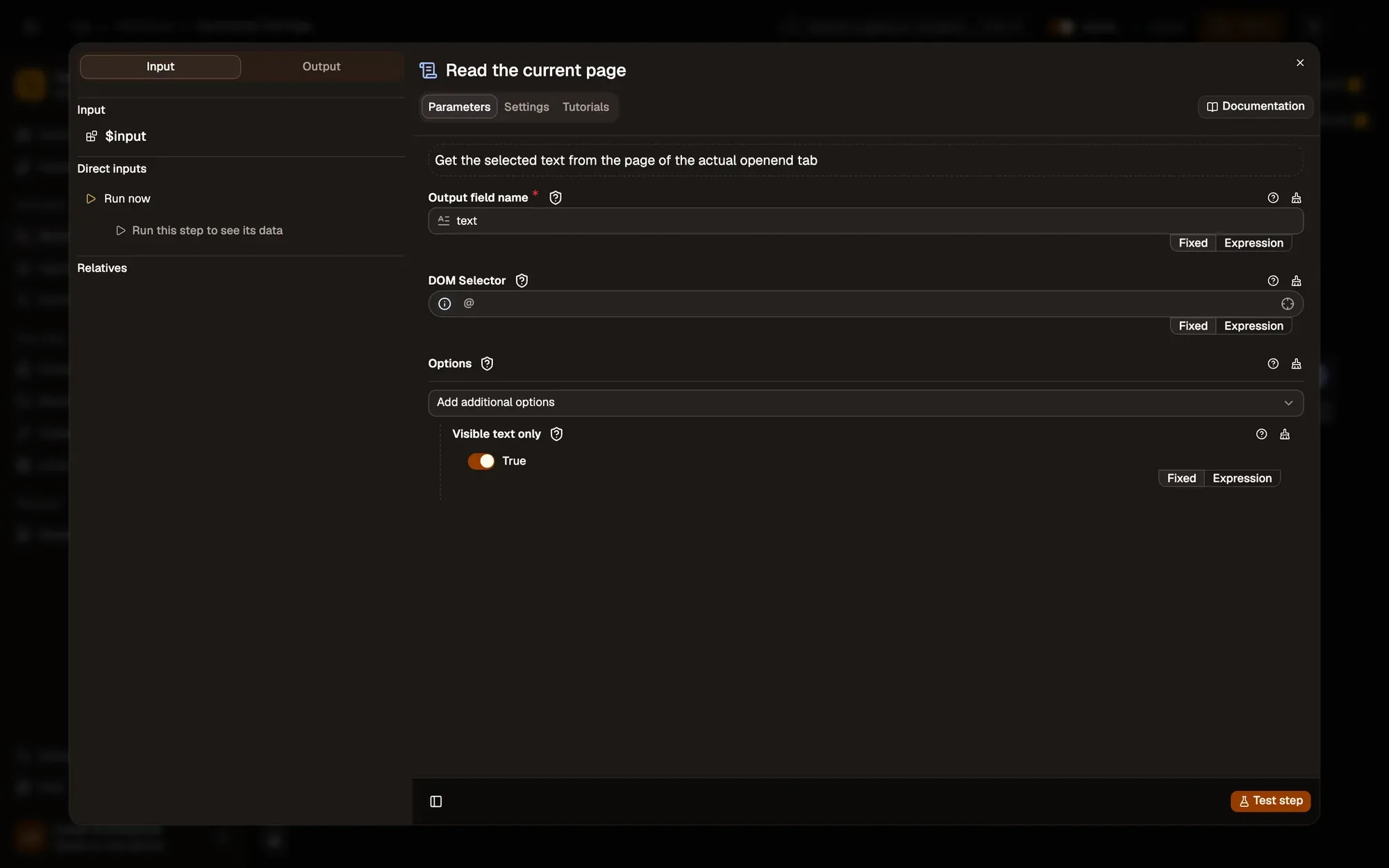Expand Run this step to see its data
Screen dimensions: 1389x868
click(199, 231)
